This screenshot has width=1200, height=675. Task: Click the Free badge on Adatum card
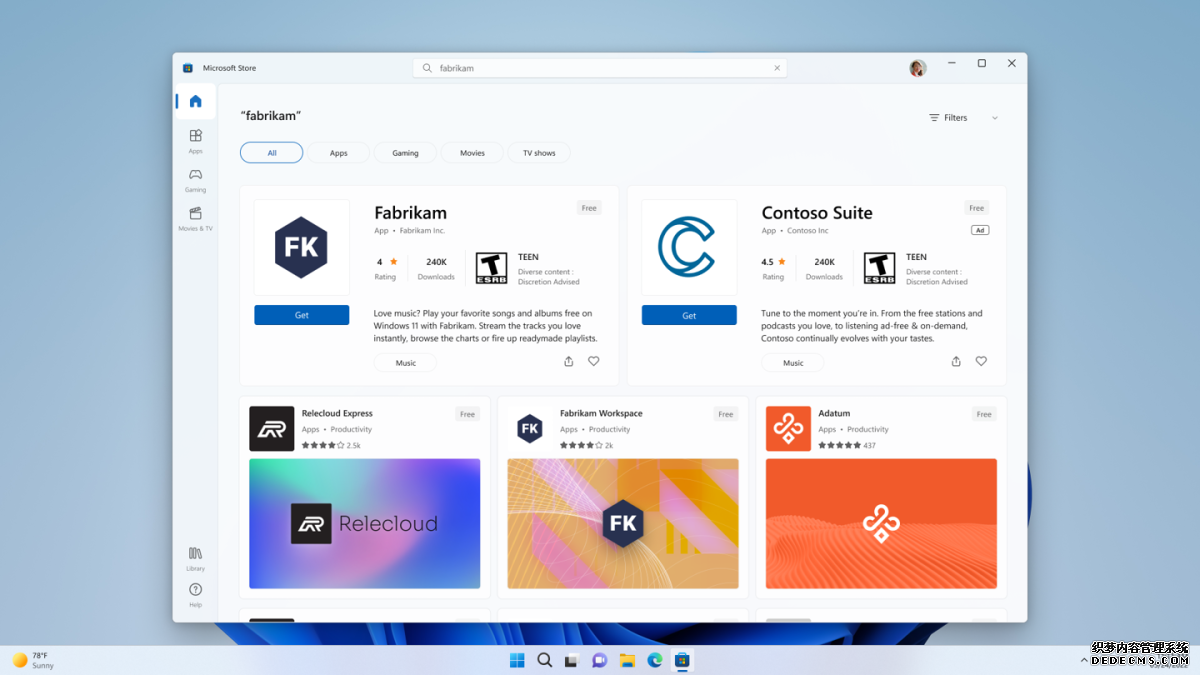tap(984, 414)
